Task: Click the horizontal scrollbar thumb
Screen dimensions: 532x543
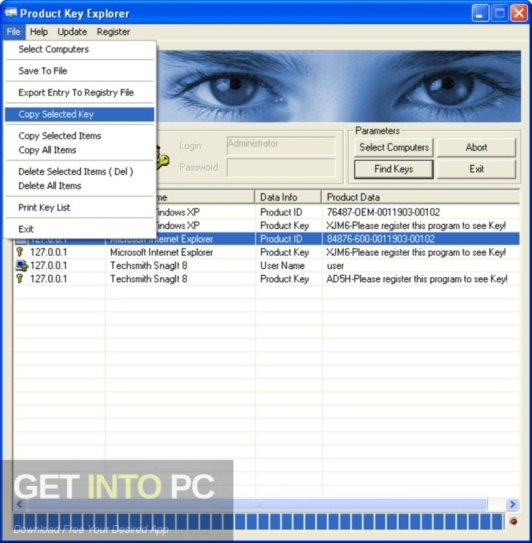Action: (257, 504)
